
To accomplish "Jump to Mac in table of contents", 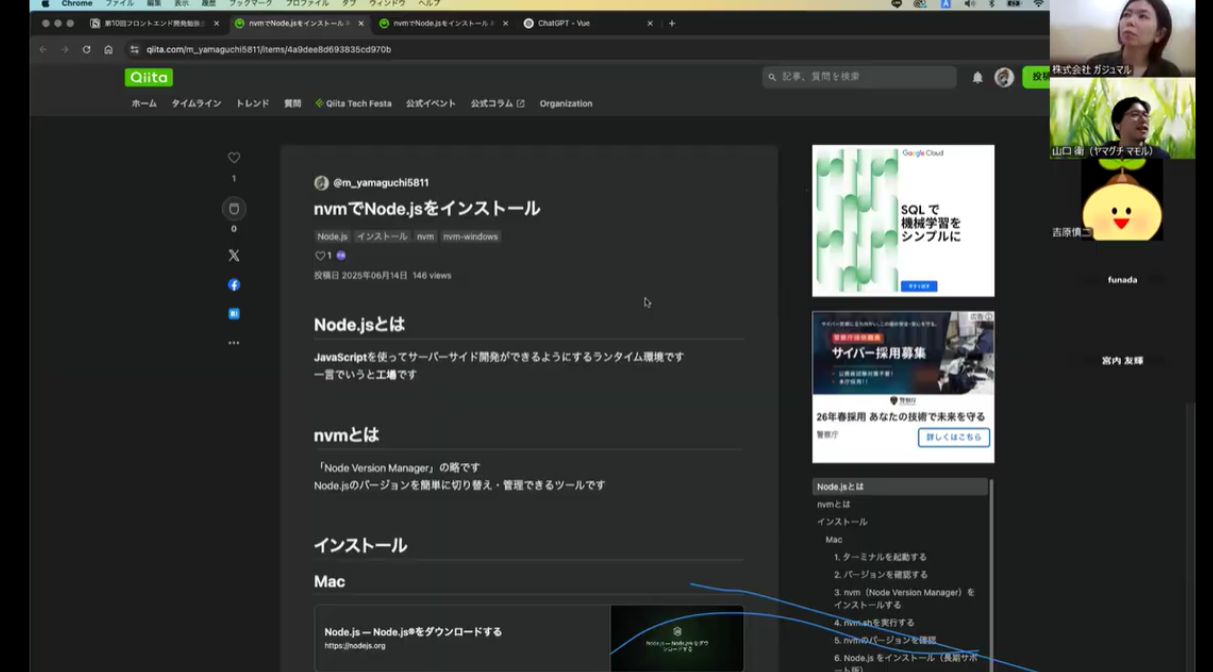I will [834, 540].
